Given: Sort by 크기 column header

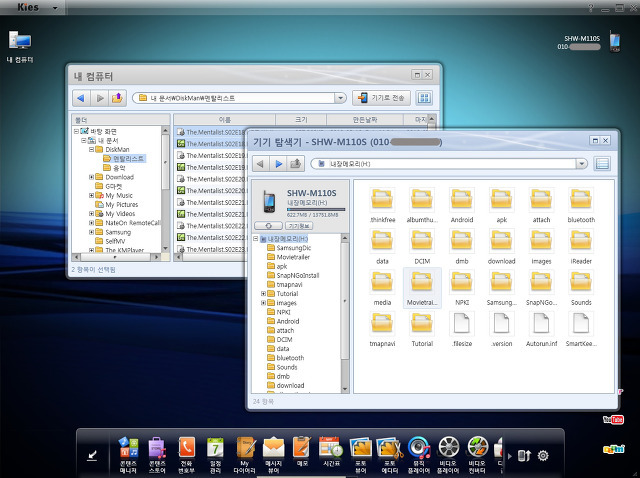Looking at the screenshot, I should [x=301, y=120].
